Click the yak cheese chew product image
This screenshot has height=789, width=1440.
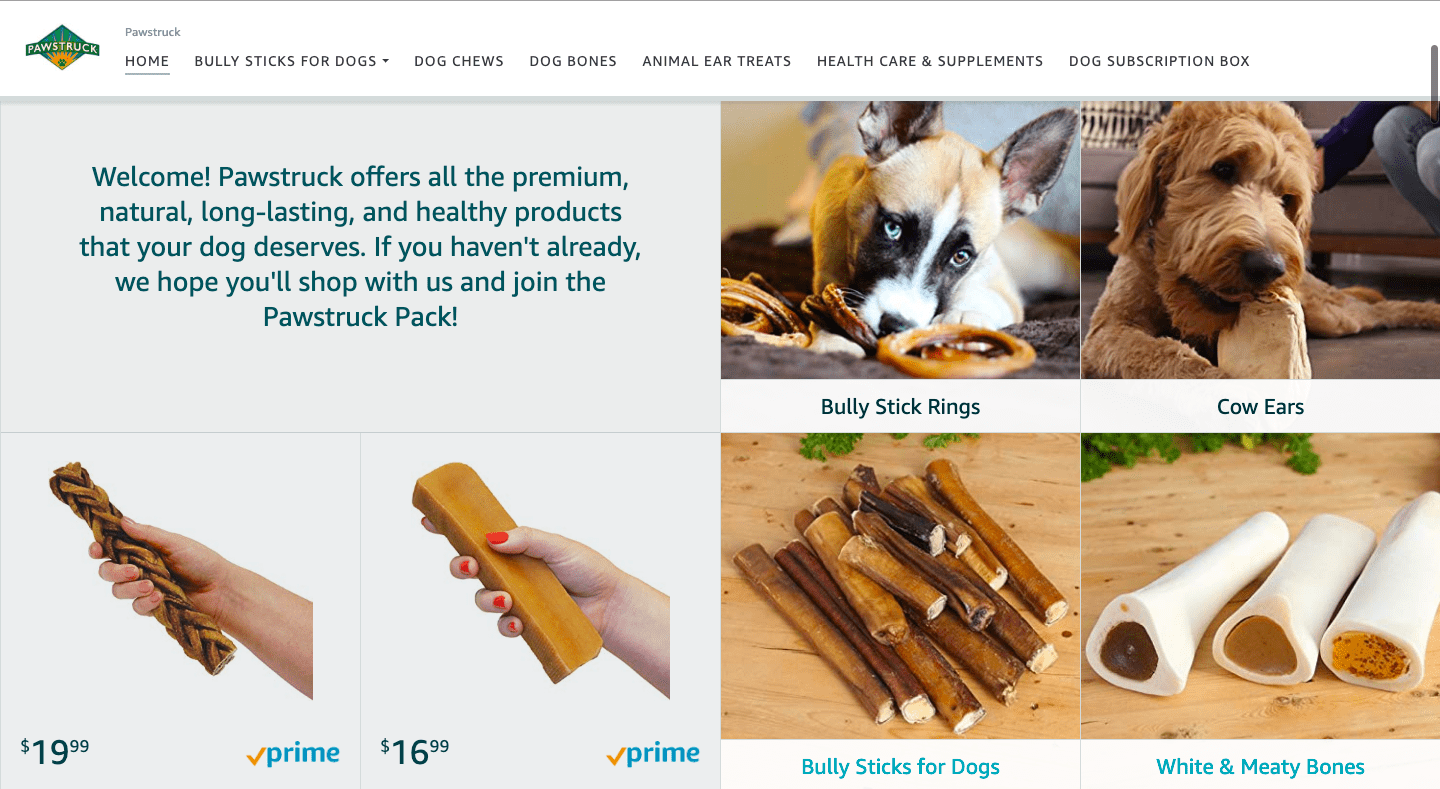click(540, 580)
